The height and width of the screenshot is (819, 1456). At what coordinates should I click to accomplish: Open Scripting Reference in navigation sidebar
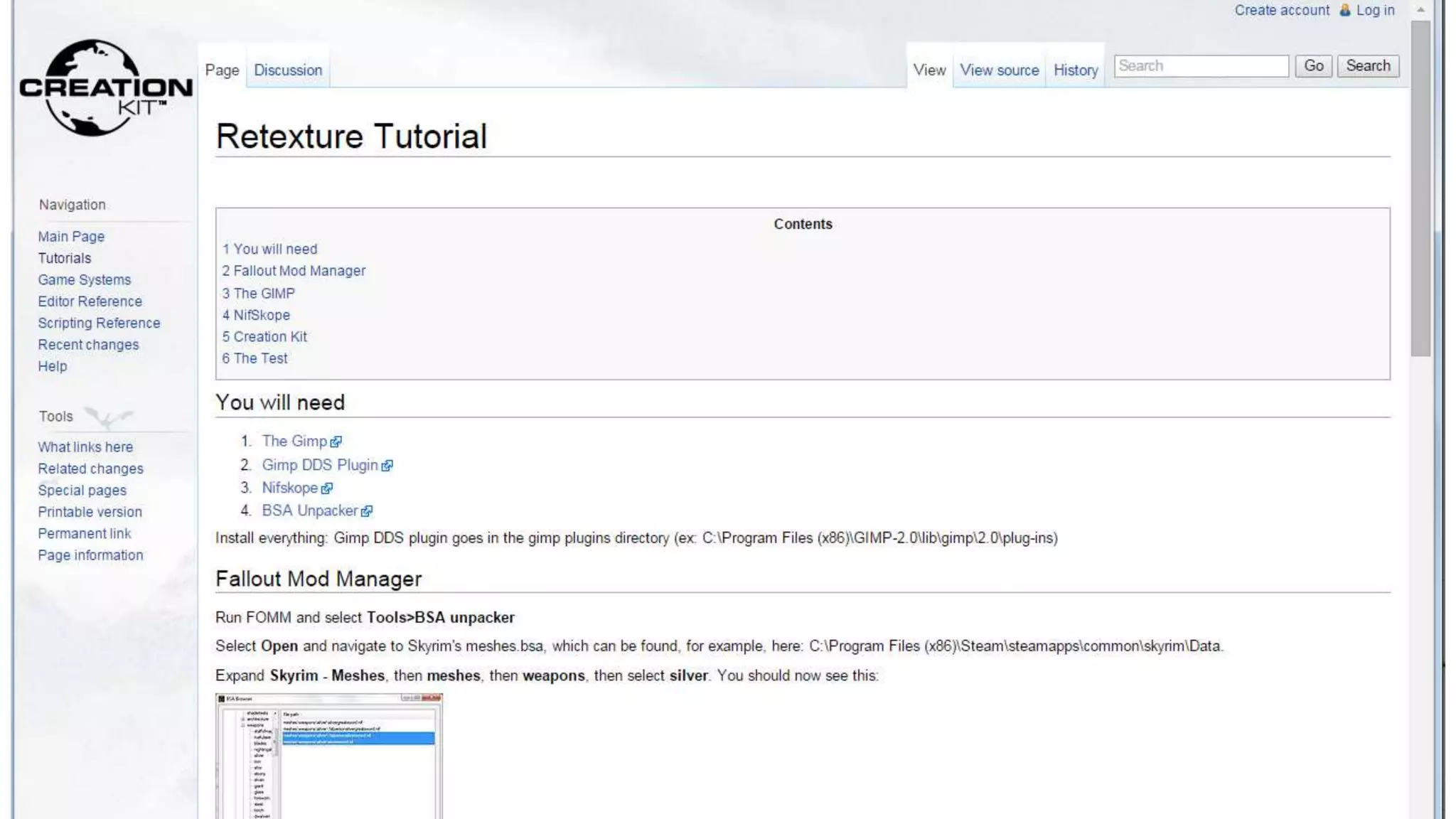coord(99,323)
